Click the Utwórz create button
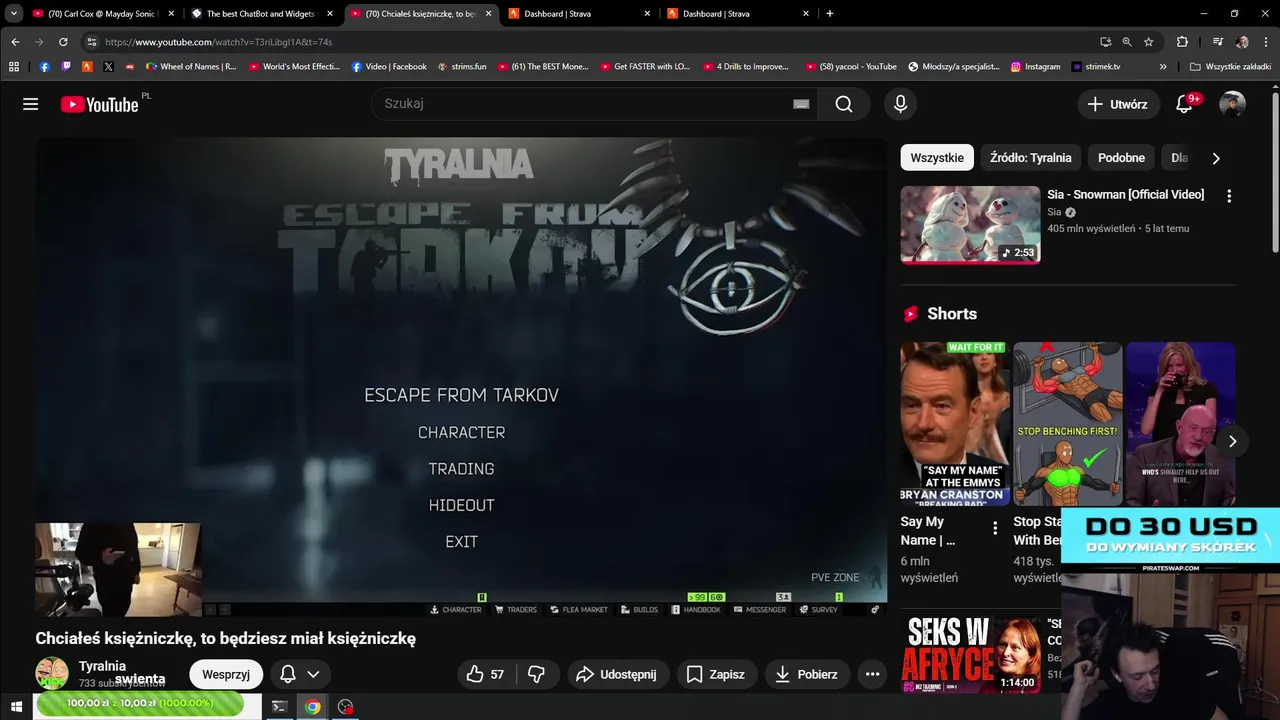1280x720 pixels. tap(1118, 104)
